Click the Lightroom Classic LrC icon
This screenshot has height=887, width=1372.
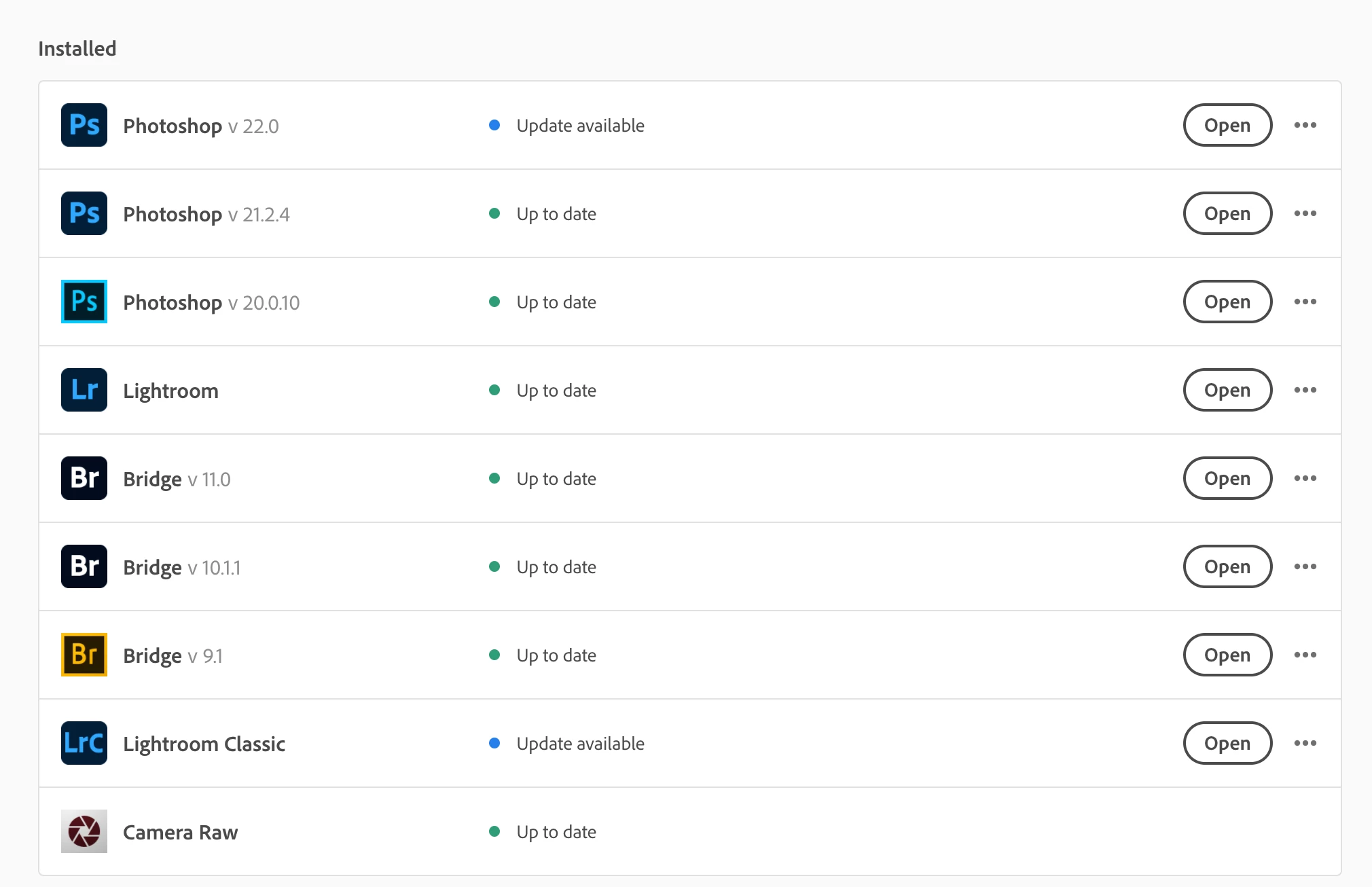click(84, 743)
